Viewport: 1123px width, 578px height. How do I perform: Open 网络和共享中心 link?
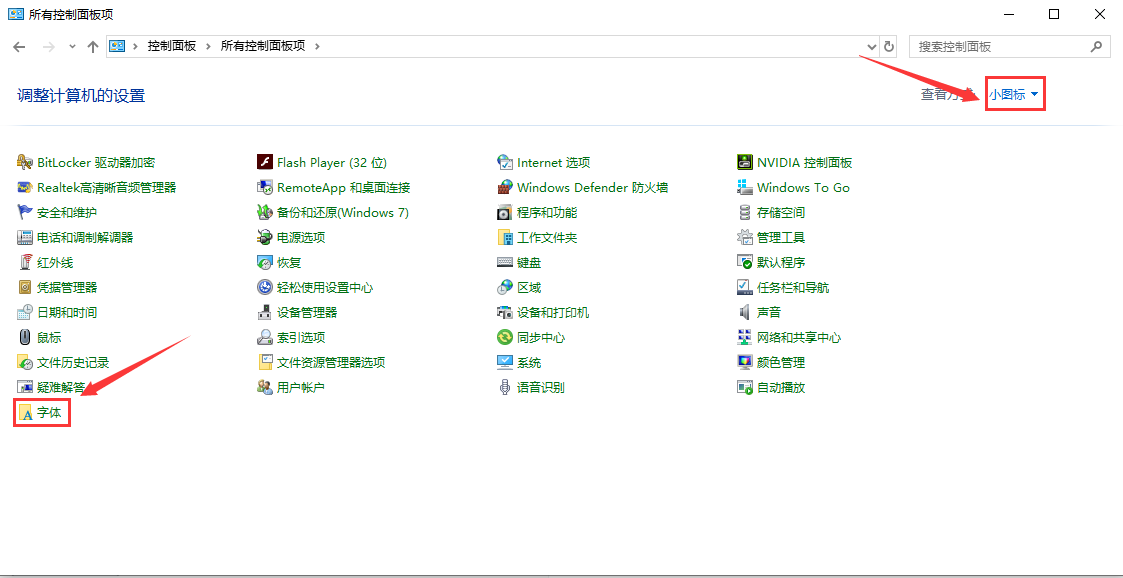point(798,337)
